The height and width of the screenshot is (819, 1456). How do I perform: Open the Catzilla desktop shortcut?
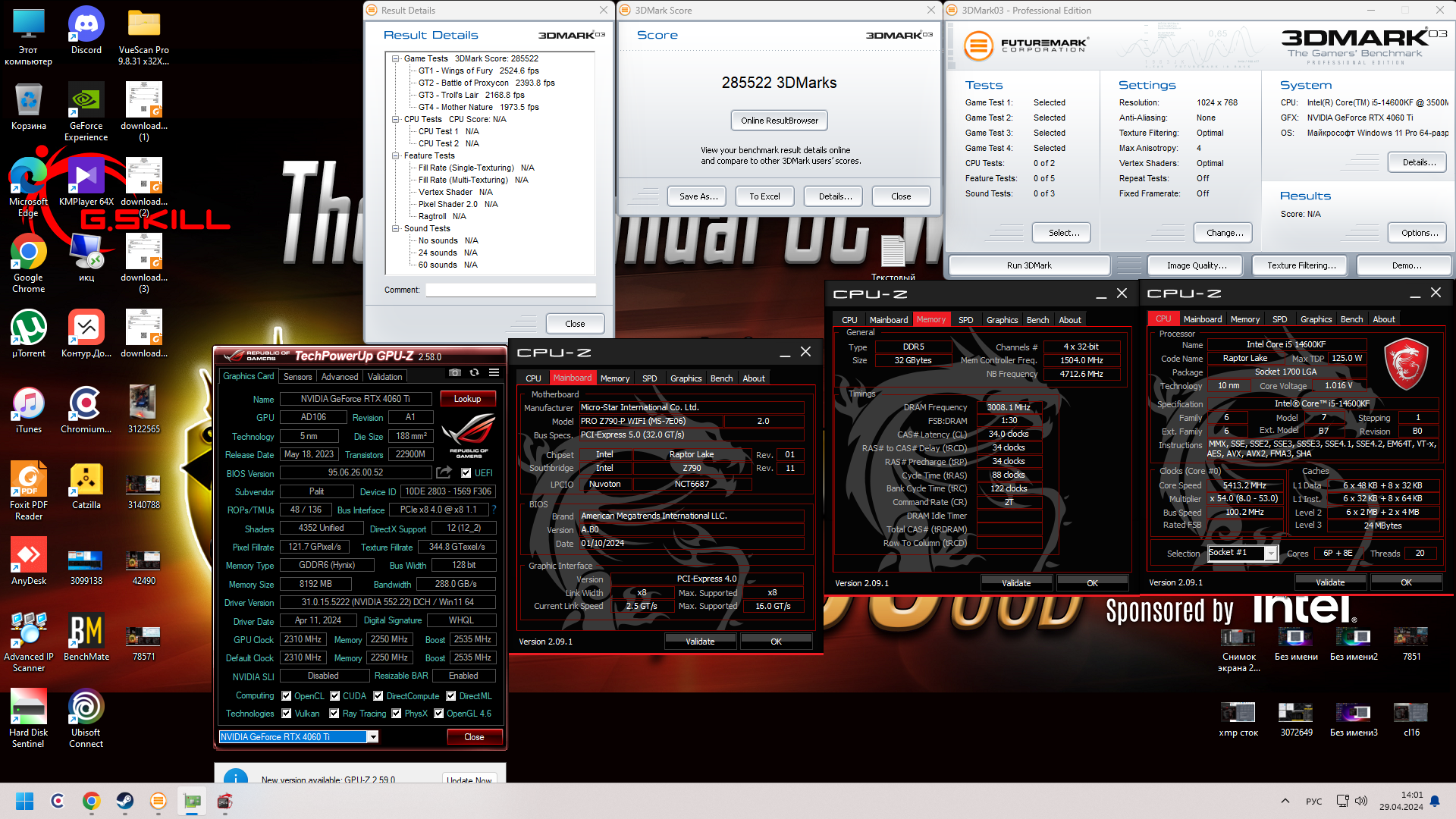pyautogui.click(x=86, y=485)
